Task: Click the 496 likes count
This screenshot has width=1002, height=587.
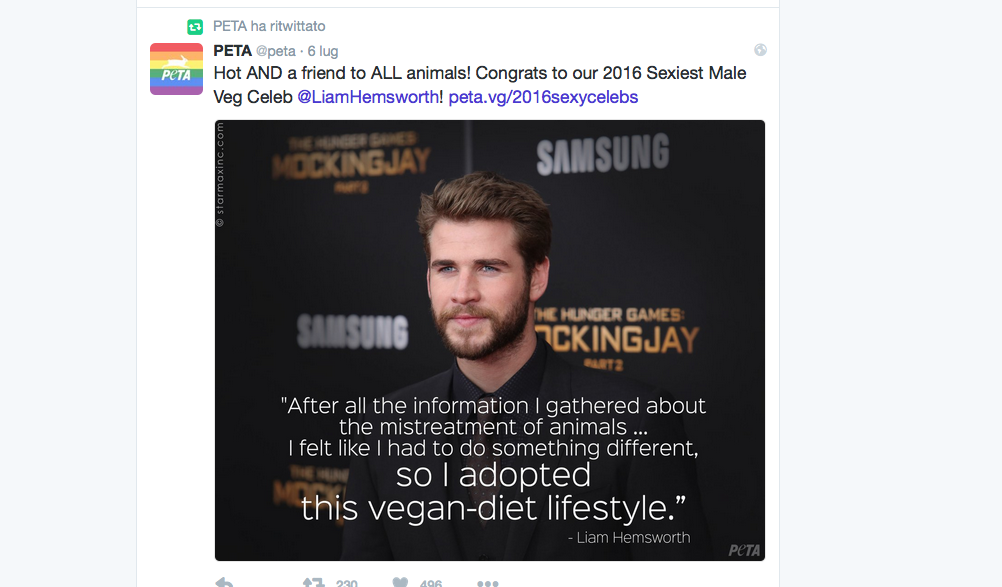Action: [x=431, y=583]
